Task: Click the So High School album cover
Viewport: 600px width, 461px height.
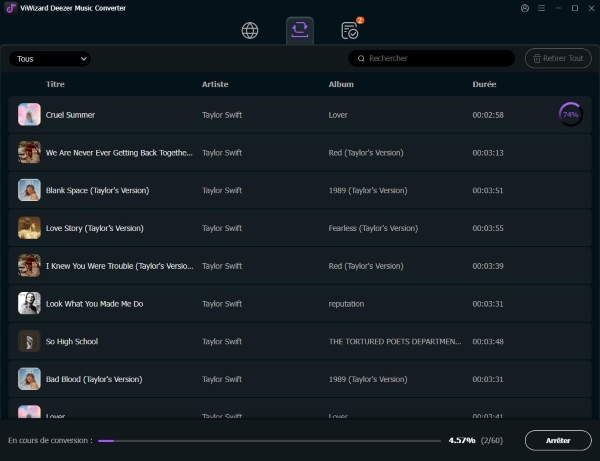Action: (29, 341)
